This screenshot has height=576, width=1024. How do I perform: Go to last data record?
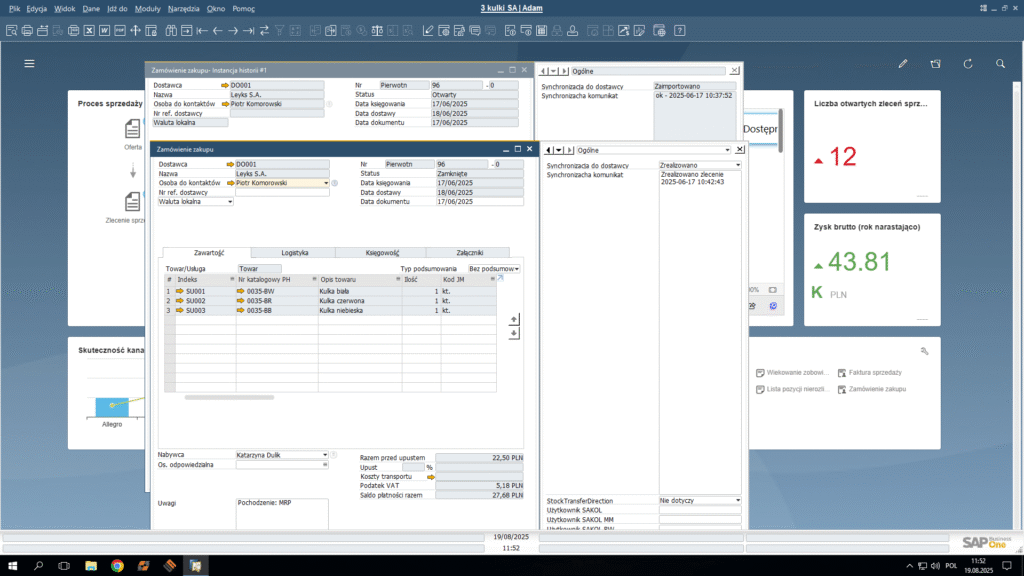click(x=249, y=31)
